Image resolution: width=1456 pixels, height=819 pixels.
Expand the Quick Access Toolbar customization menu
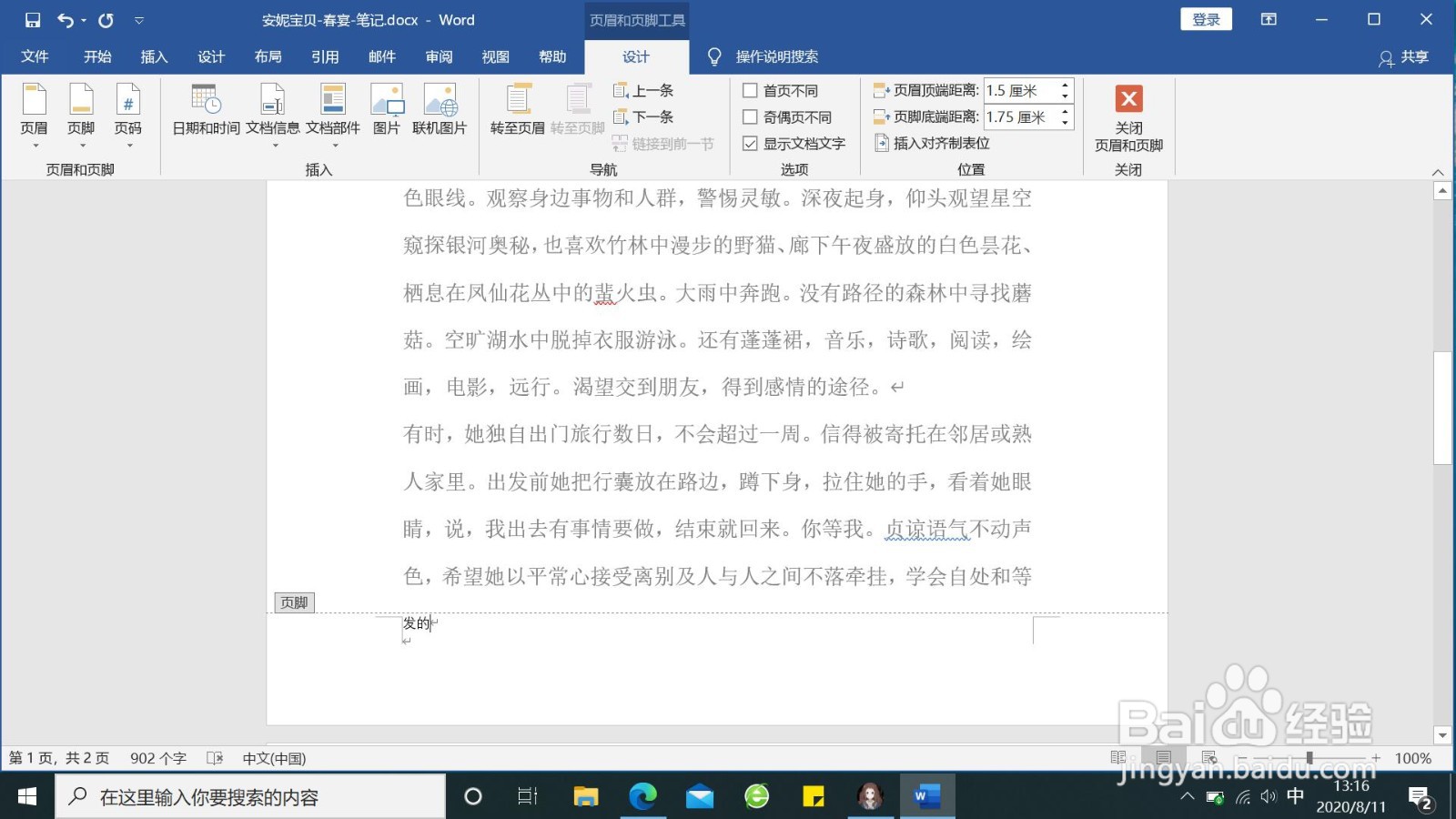click(x=139, y=19)
